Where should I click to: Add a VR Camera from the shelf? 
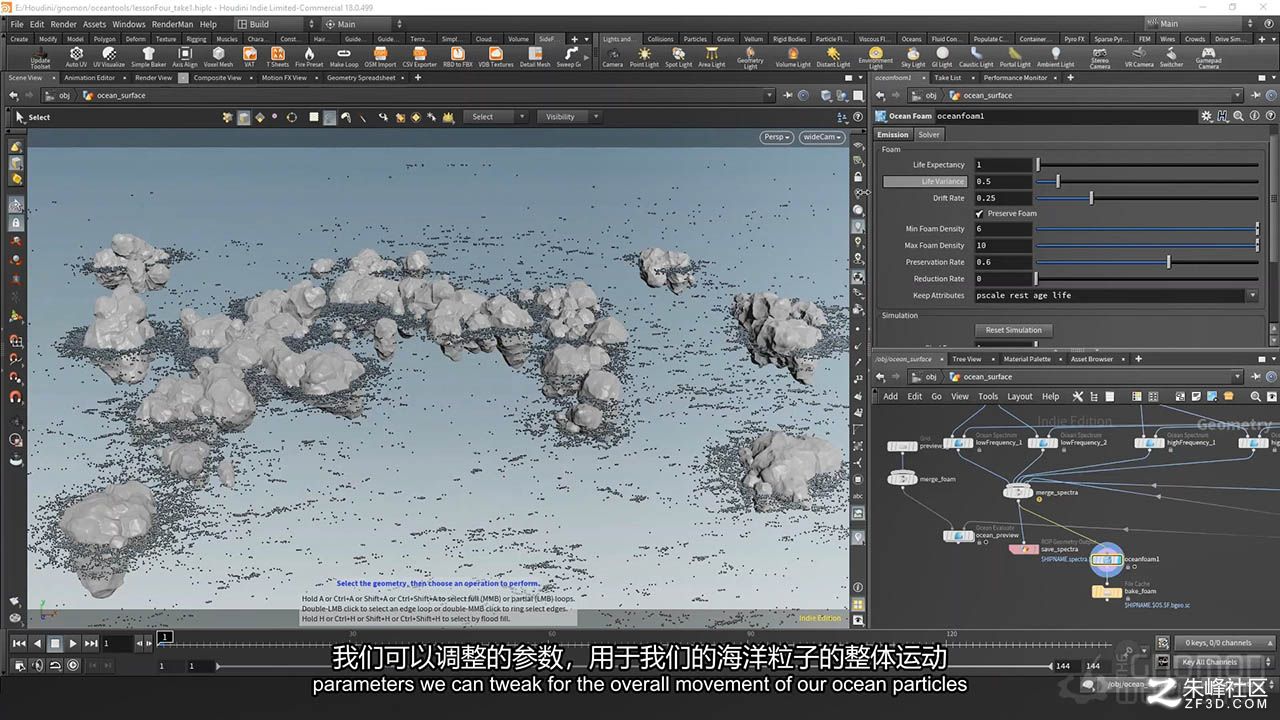click(x=1139, y=57)
